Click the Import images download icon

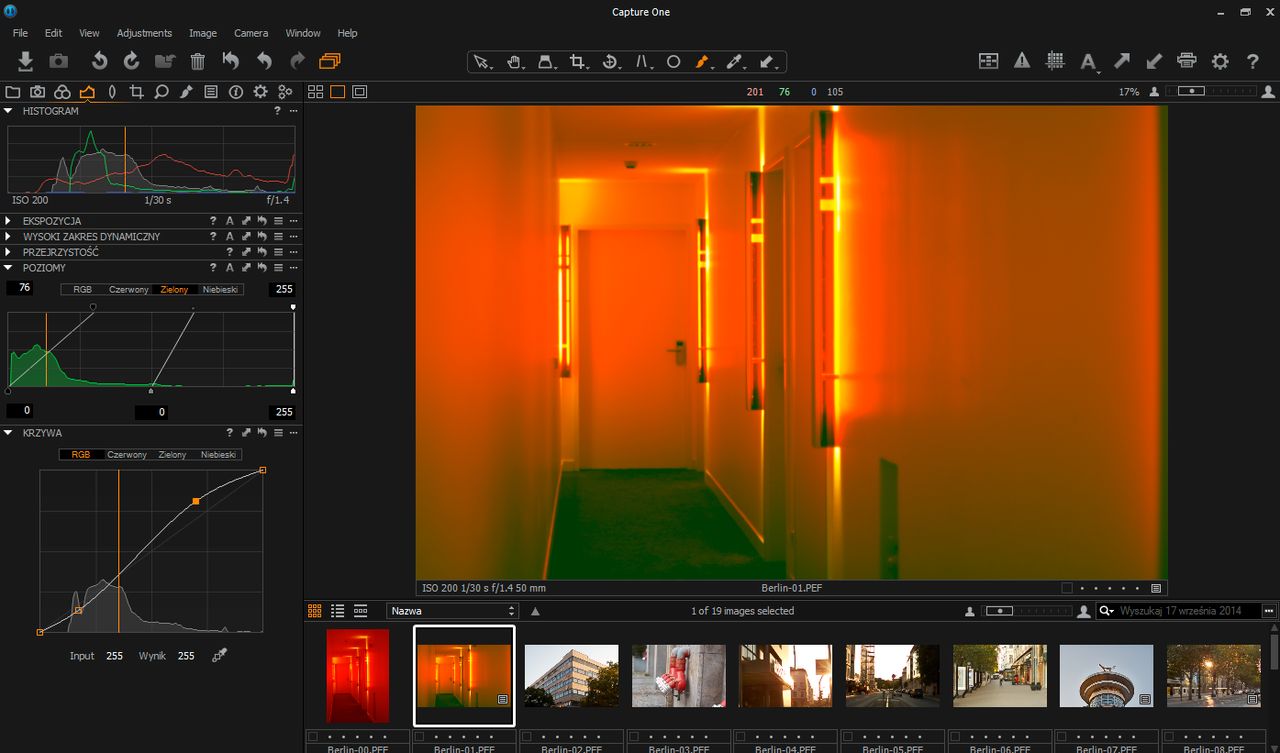pyautogui.click(x=26, y=61)
